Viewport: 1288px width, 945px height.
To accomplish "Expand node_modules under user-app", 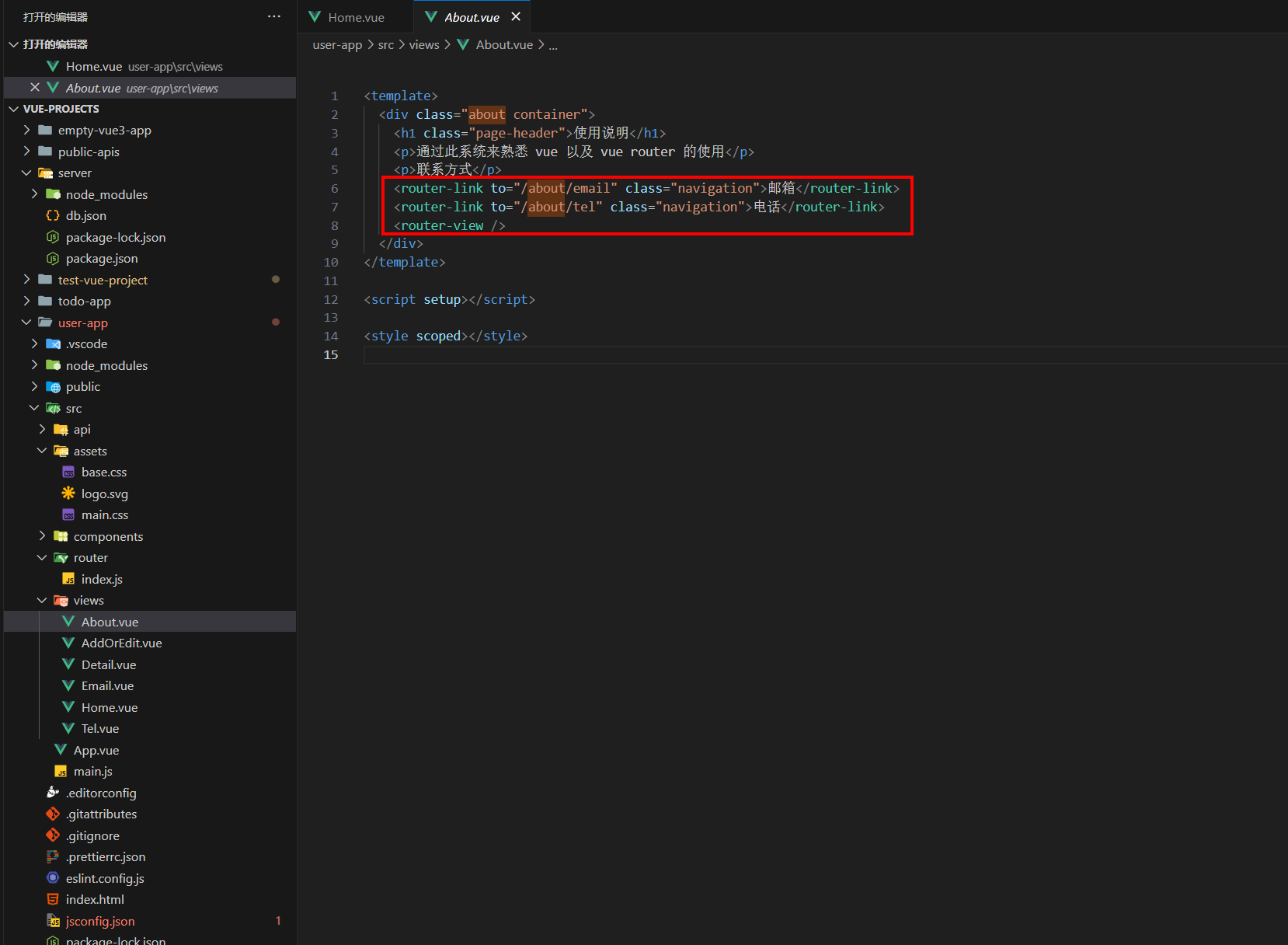I will pyautogui.click(x=34, y=365).
